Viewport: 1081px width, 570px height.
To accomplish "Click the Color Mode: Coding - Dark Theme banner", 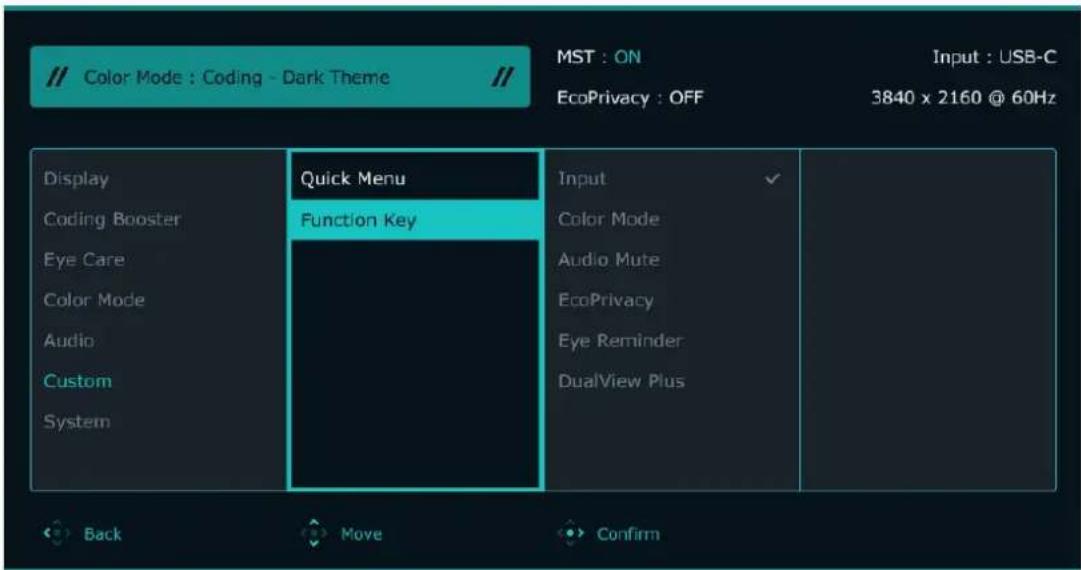I will (x=280, y=77).
